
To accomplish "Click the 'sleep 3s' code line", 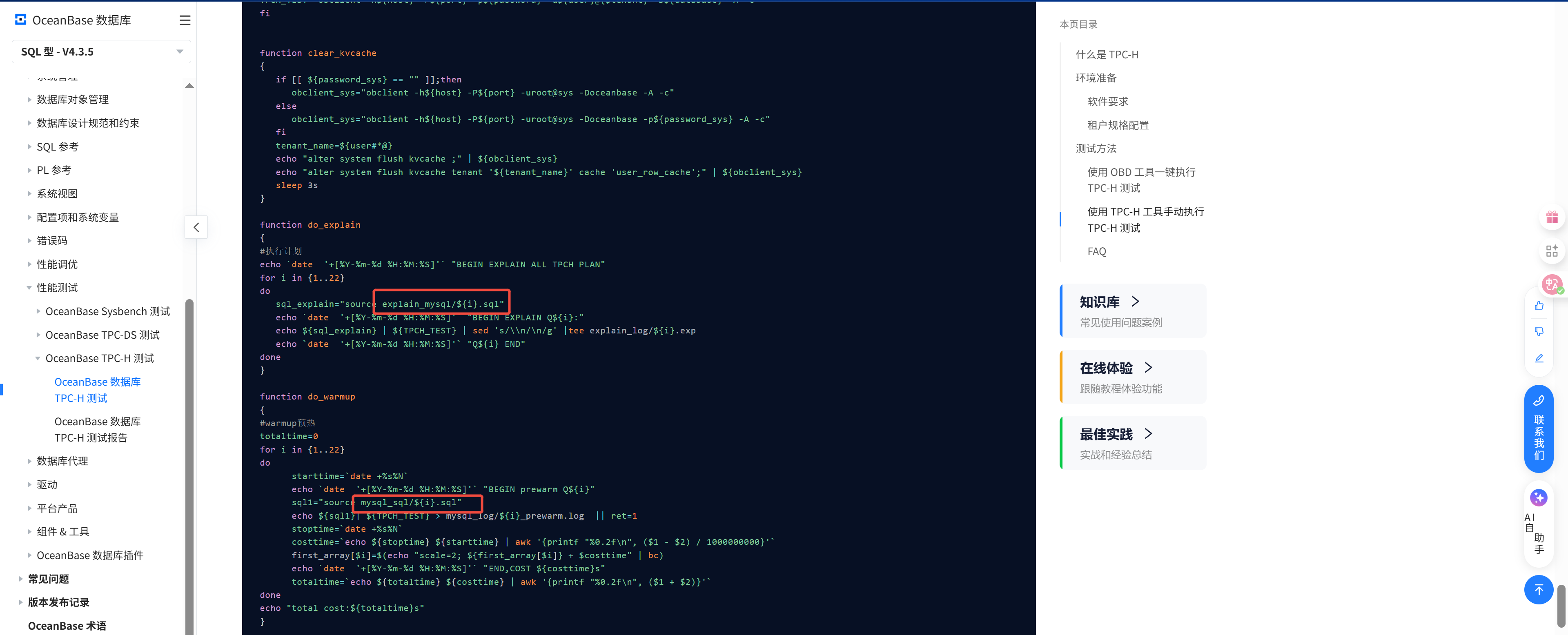I will click(296, 185).
